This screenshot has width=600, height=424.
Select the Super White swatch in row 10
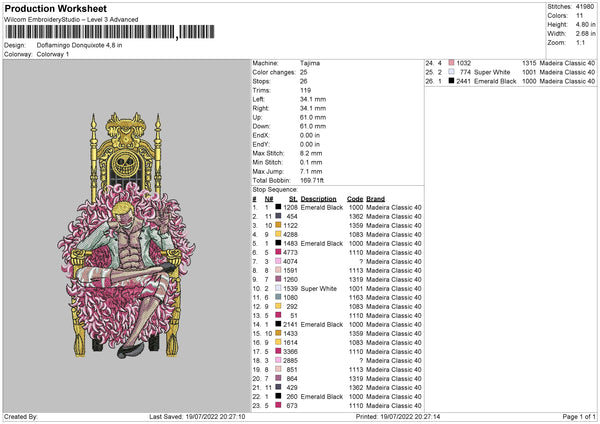[x=278, y=288]
